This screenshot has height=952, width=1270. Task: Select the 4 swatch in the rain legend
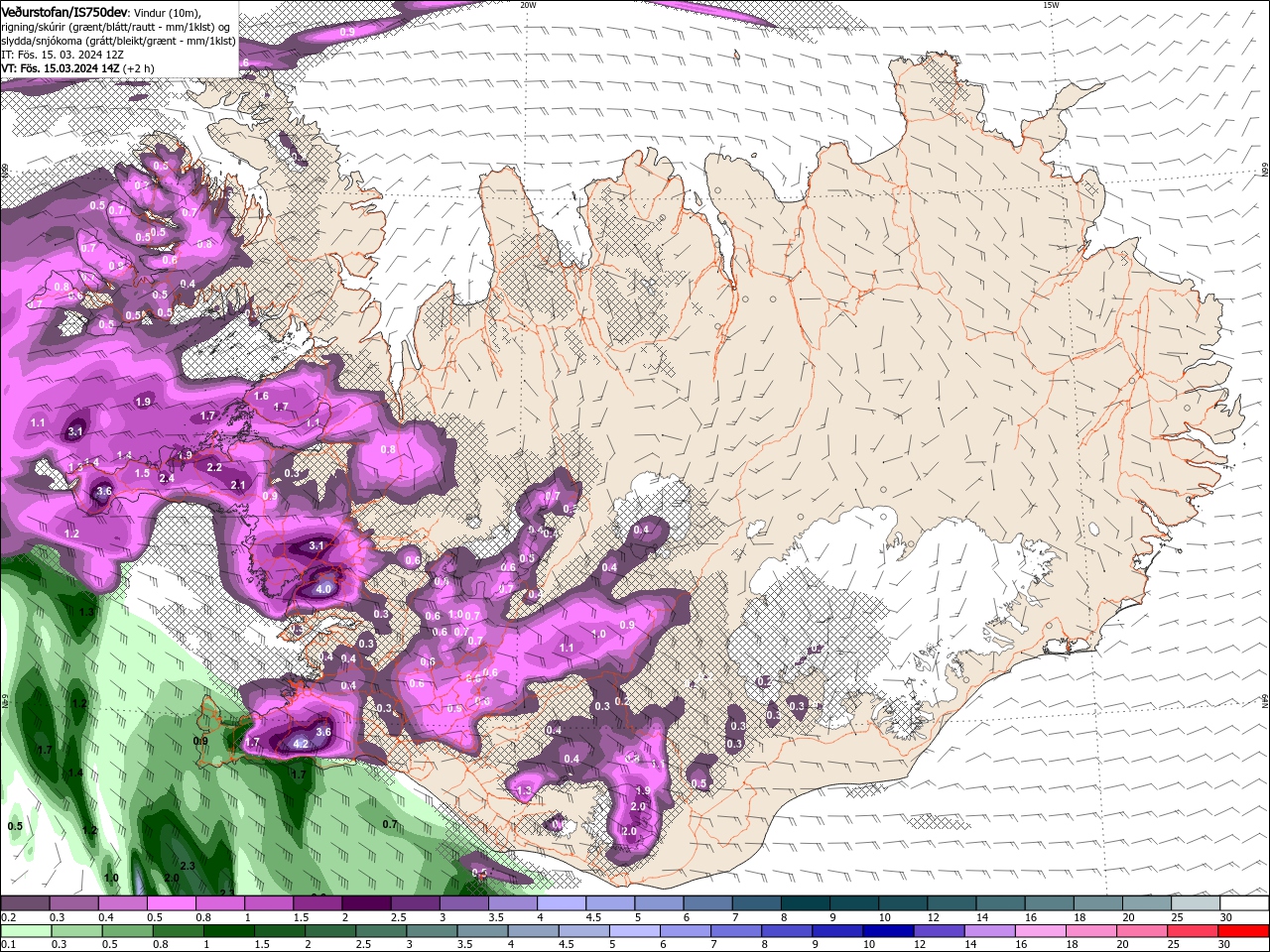[533, 931]
